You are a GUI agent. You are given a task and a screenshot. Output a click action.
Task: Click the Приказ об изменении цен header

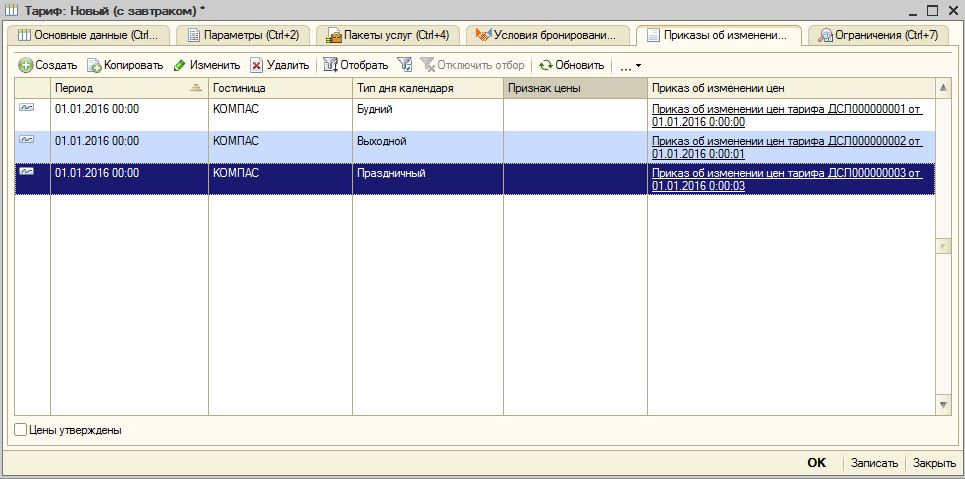[791, 88]
